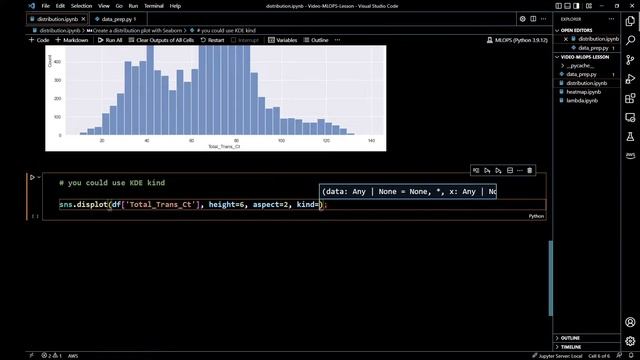Click the histogram output plot
The image size is (640, 360).
click(x=216, y=98)
